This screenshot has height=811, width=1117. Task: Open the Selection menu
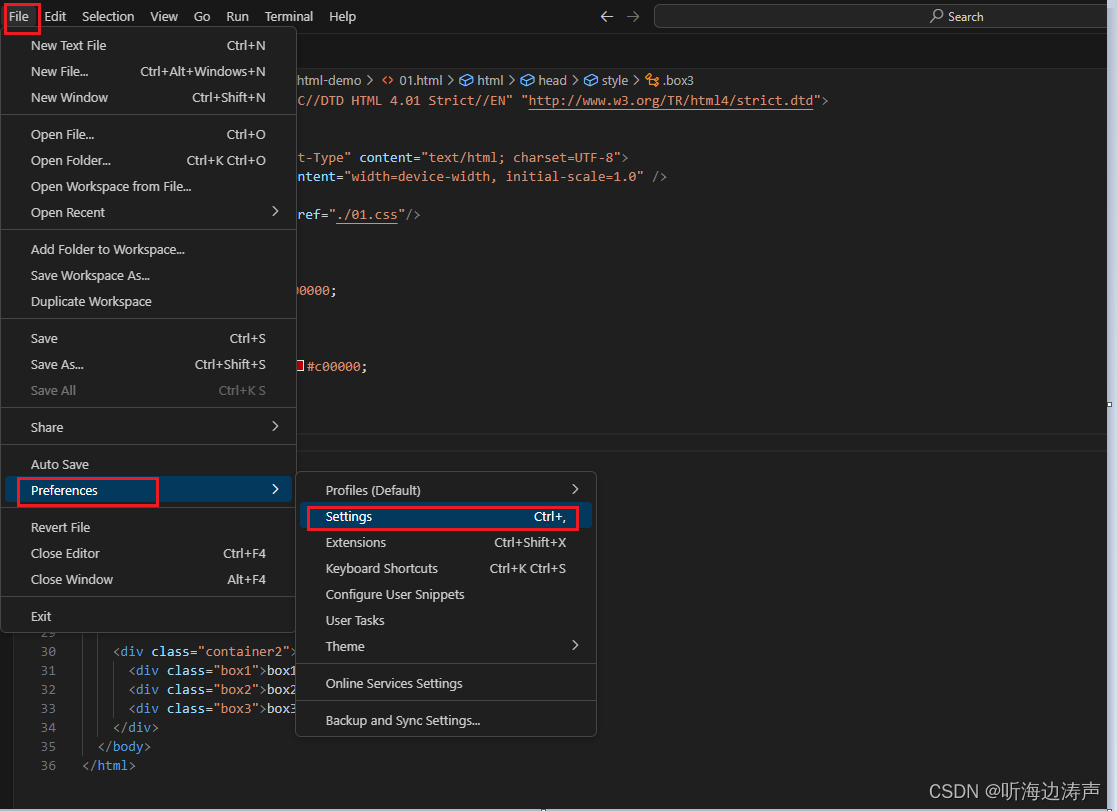coord(108,16)
